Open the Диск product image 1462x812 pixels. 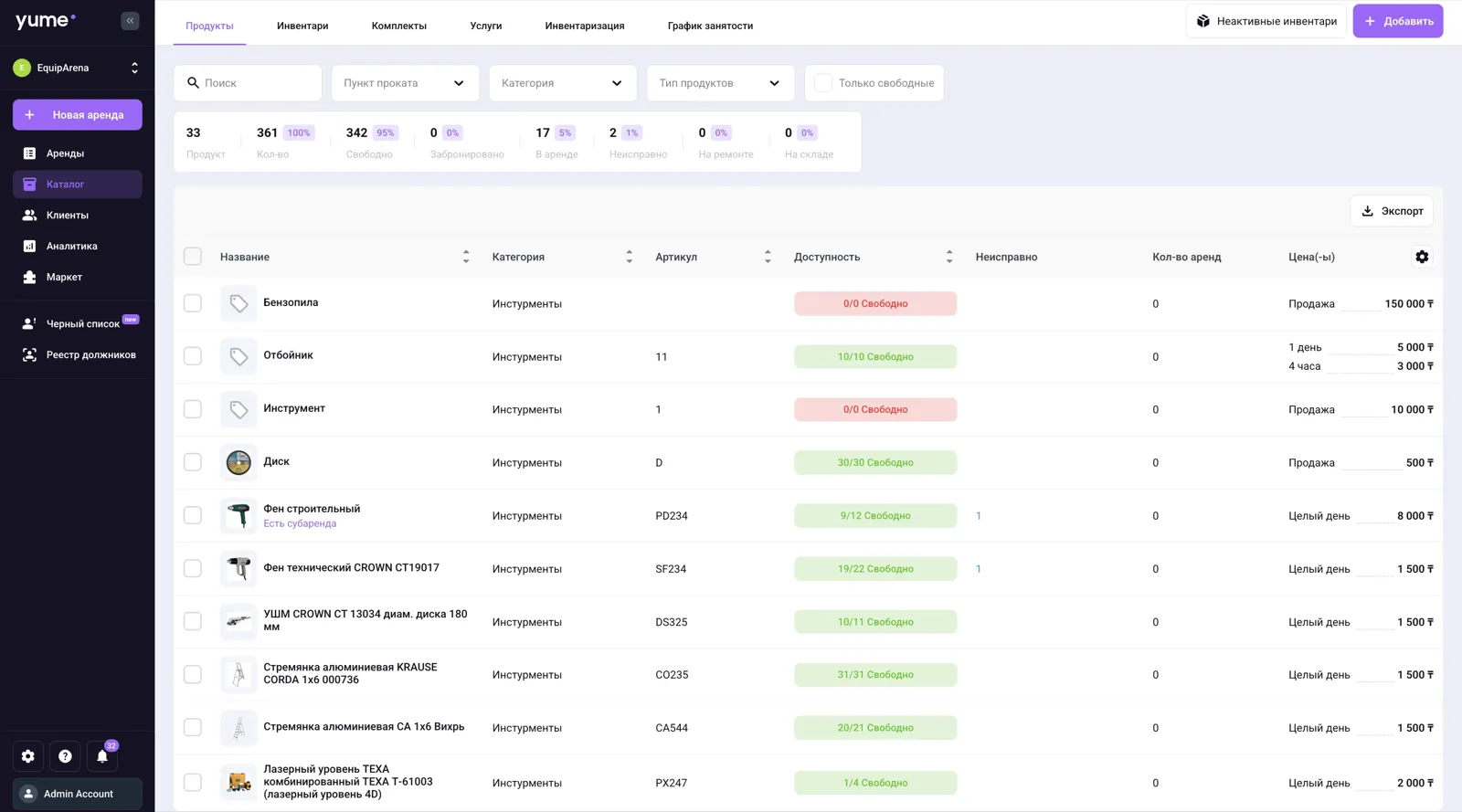tap(238, 462)
